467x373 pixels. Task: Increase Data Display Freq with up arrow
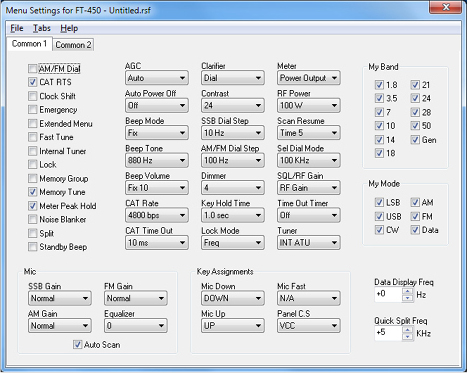407,291
